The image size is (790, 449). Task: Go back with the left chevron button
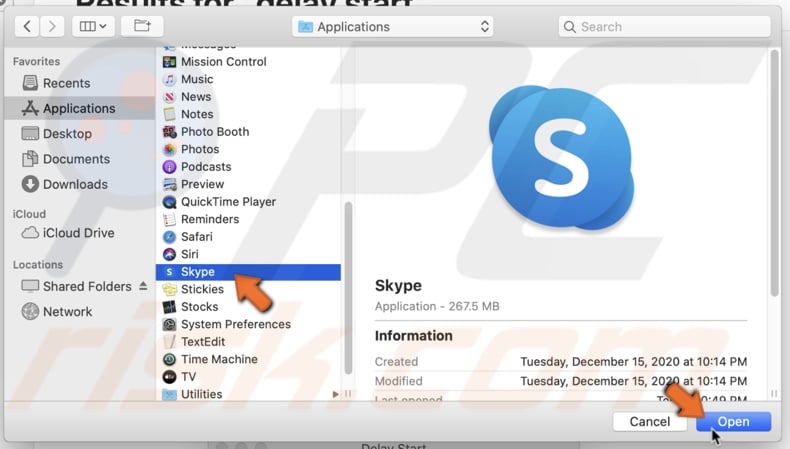(x=27, y=26)
